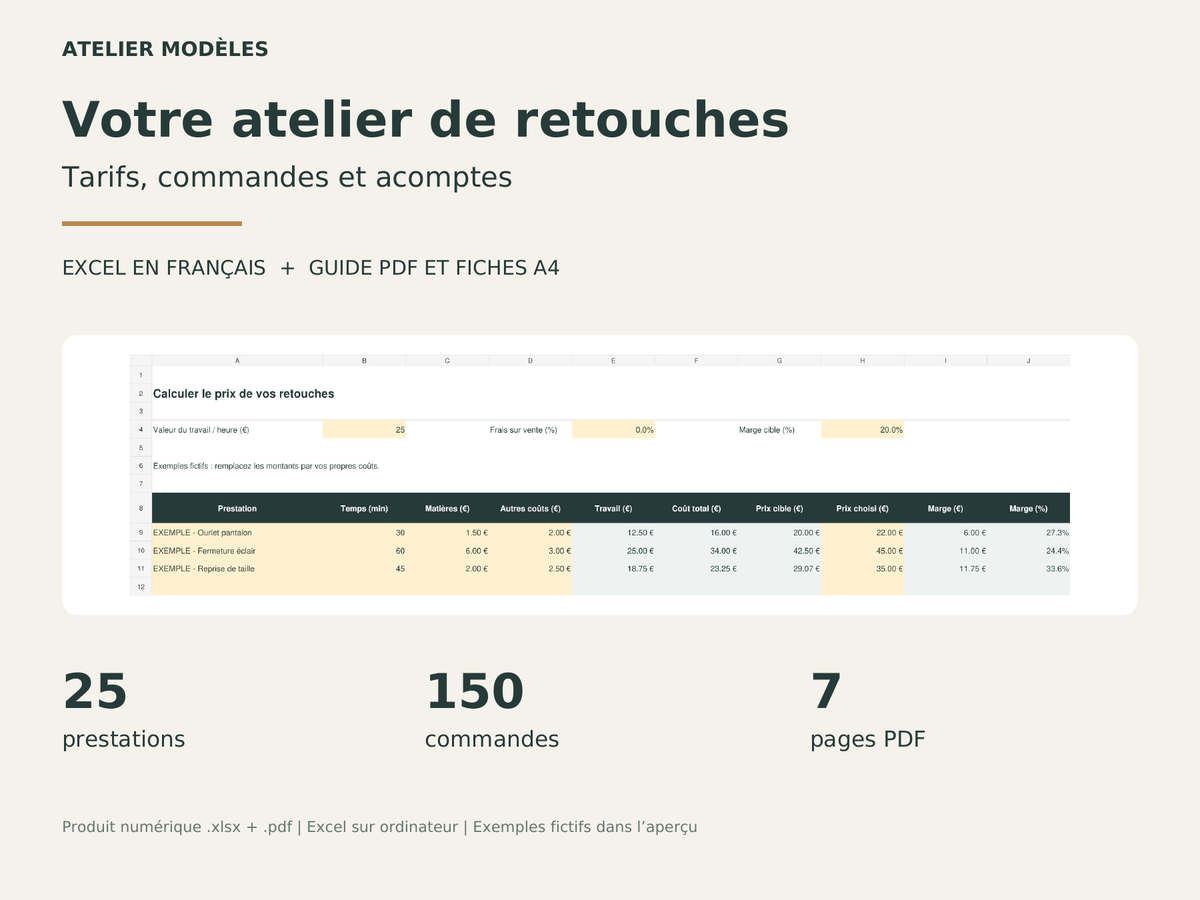
Task: Click the 12.50 € Travail cell
Action: pos(613,533)
